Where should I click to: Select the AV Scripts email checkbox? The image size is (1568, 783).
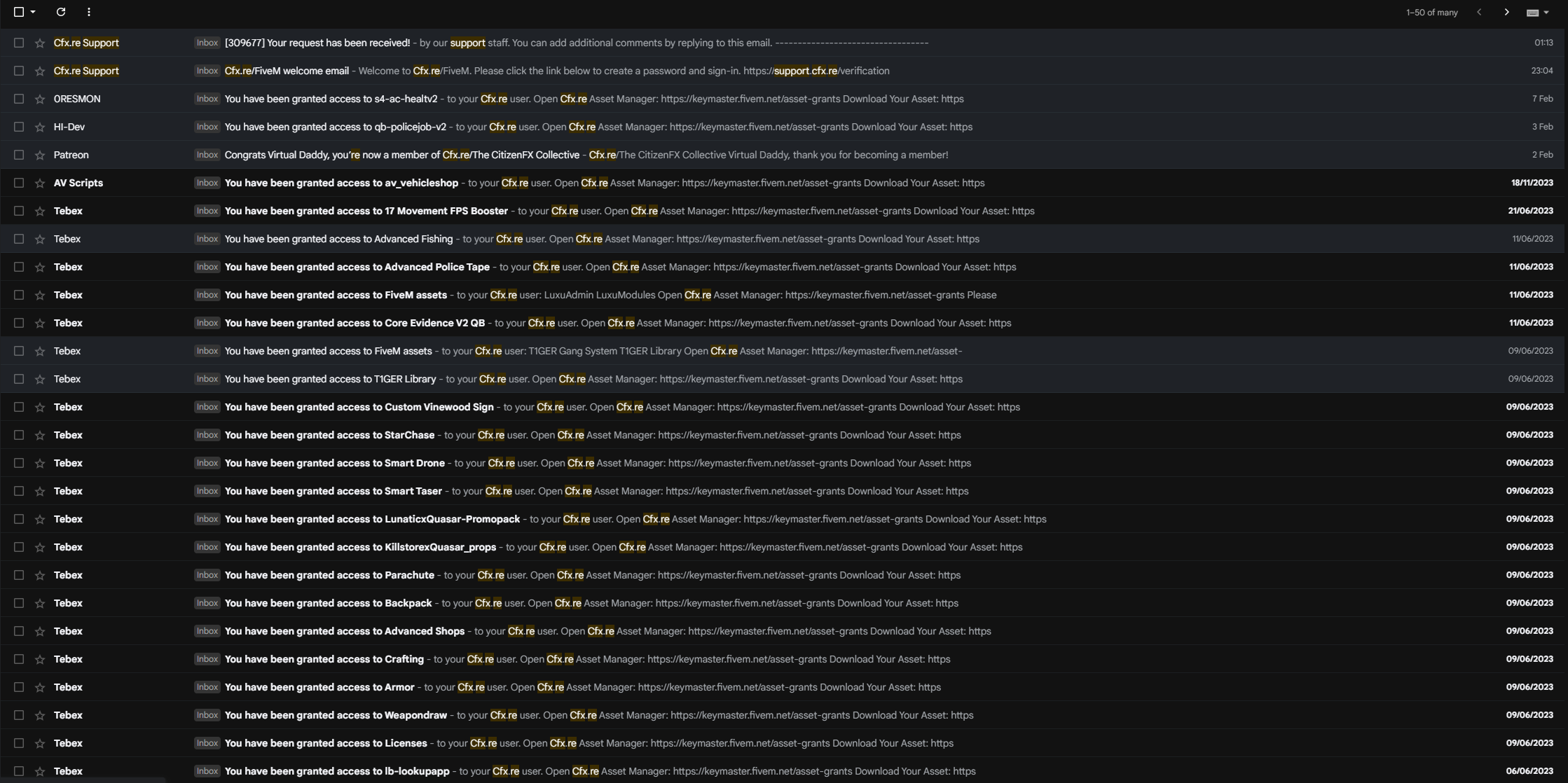[x=19, y=183]
